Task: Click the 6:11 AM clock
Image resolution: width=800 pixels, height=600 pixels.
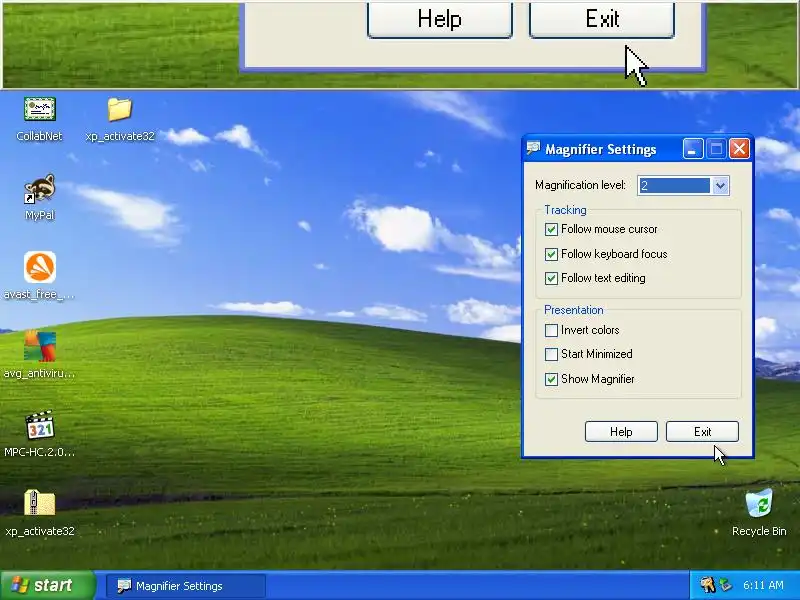Action: [x=763, y=585]
